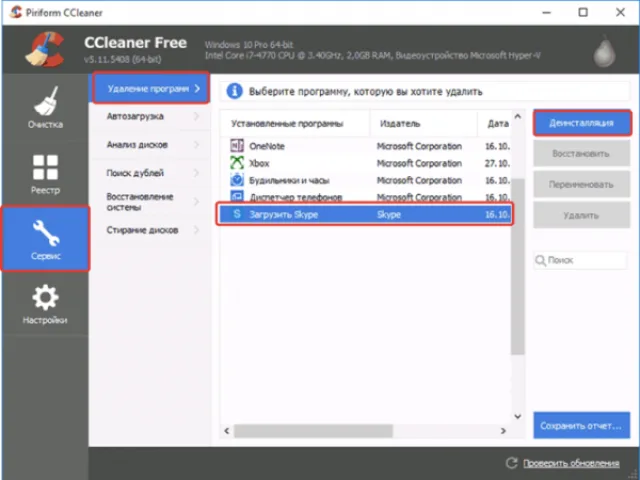
Task: Select the Skype icon in list
Action: coord(237,214)
